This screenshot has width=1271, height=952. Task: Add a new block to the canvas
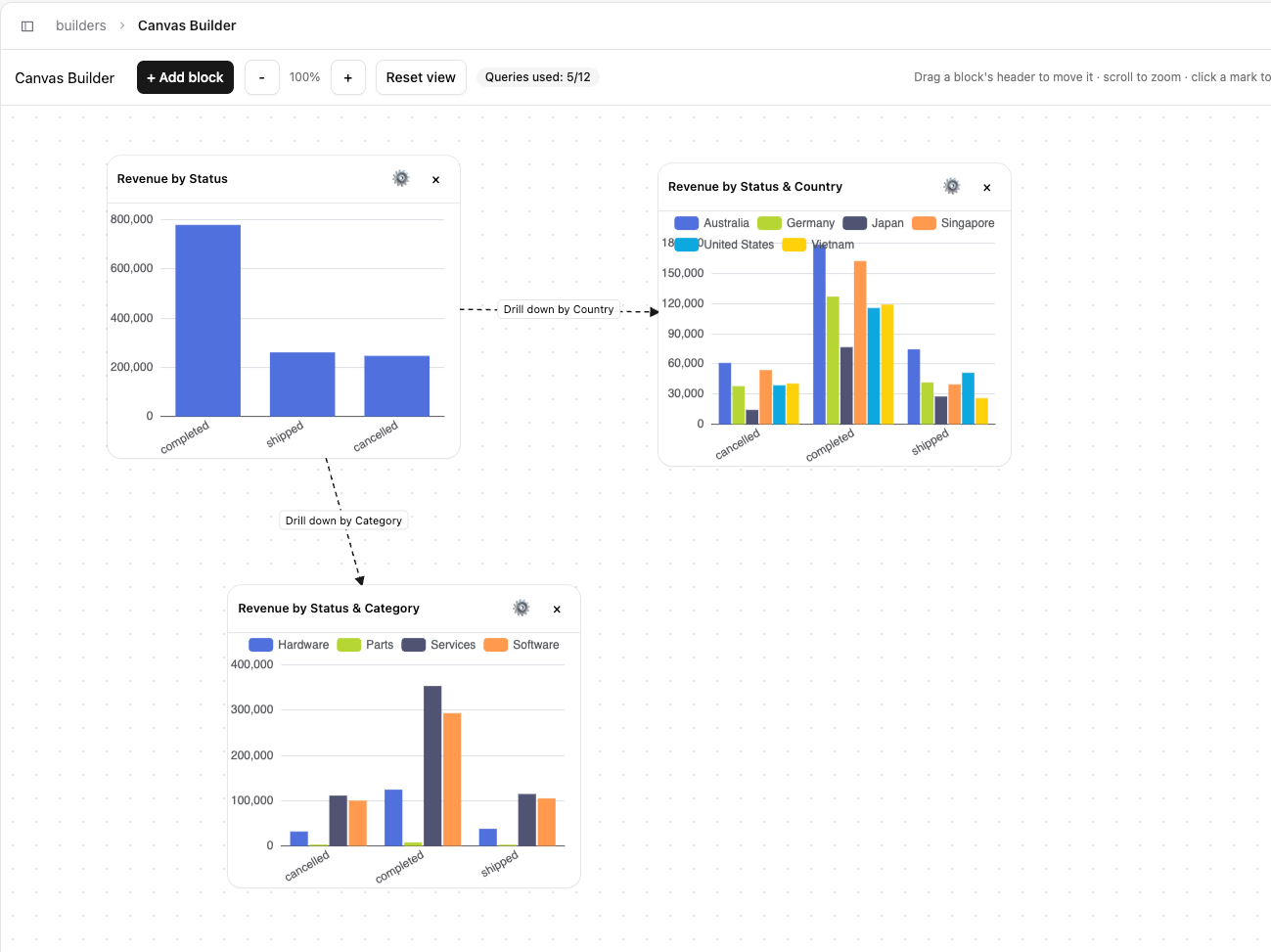[x=185, y=77]
